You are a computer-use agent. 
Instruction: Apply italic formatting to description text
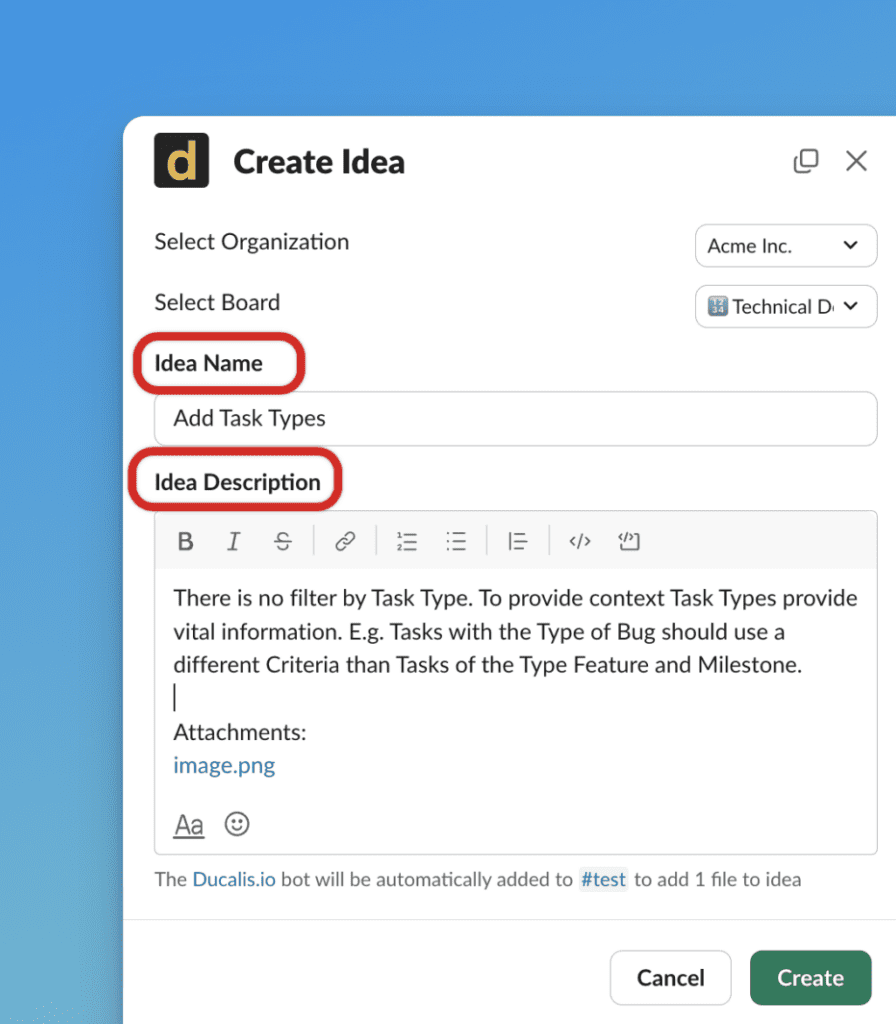tap(234, 541)
